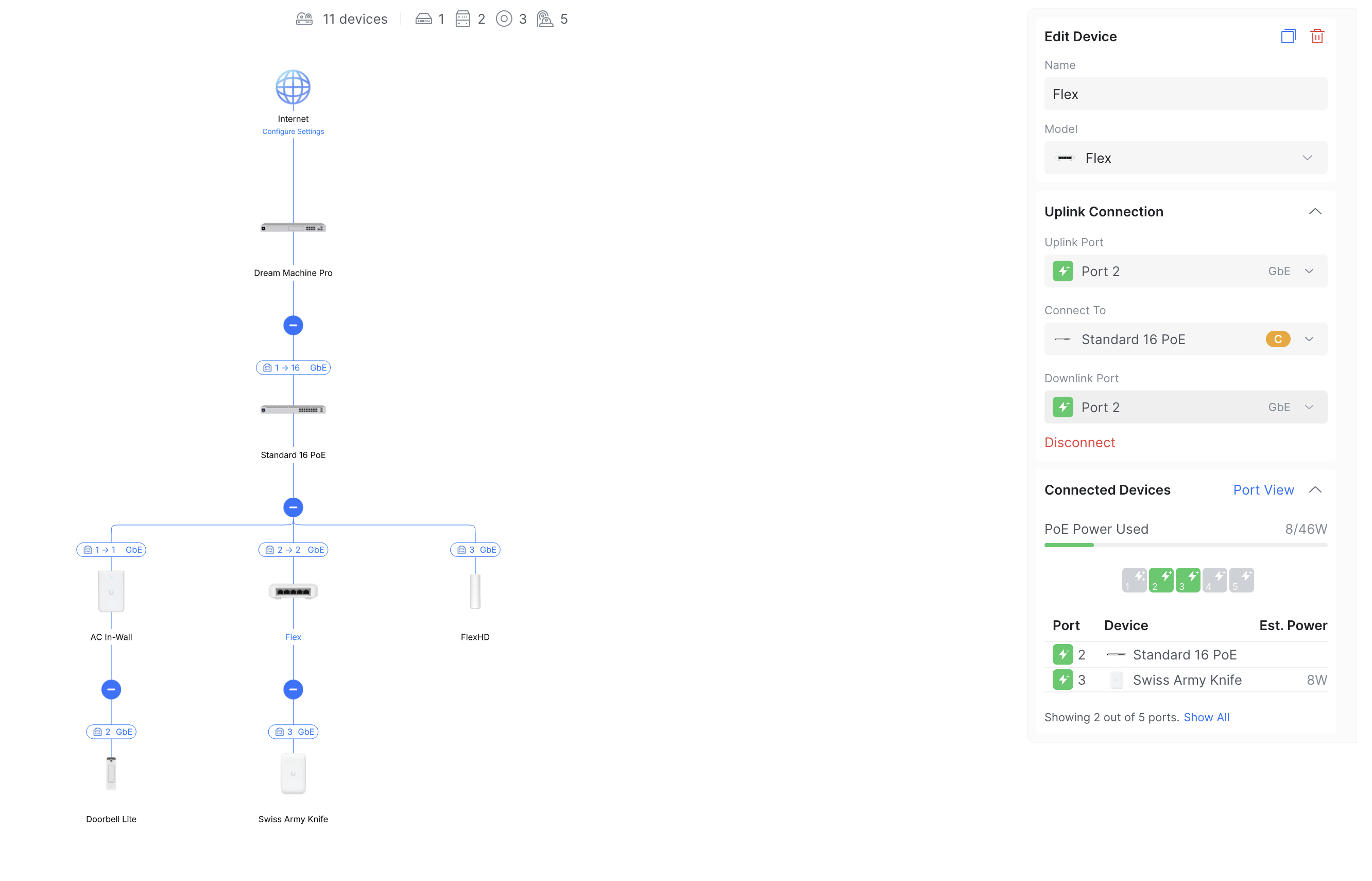The width and height of the screenshot is (1372, 881).
Task: Open the Model dropdown
Action: [1185, 158]
